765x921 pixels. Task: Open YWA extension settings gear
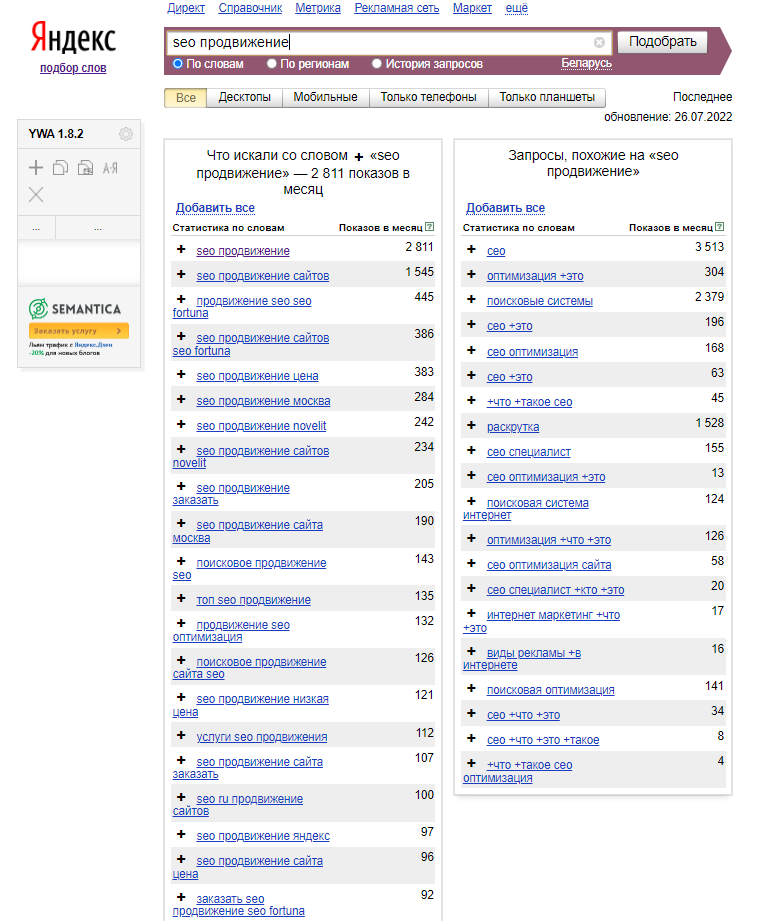126,134
